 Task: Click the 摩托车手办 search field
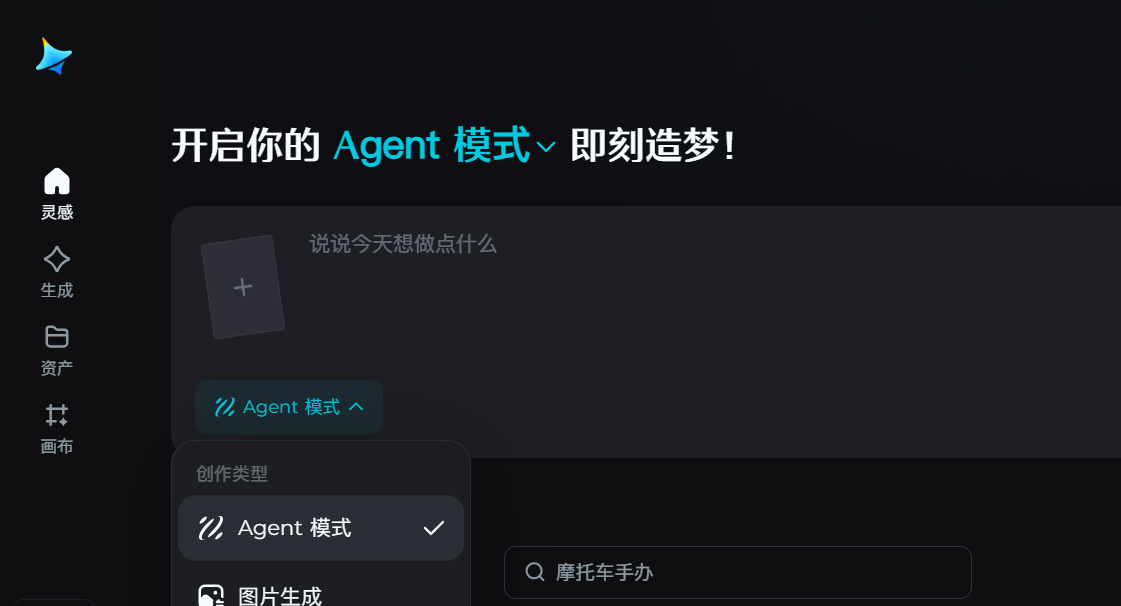(x=738, y=572)
